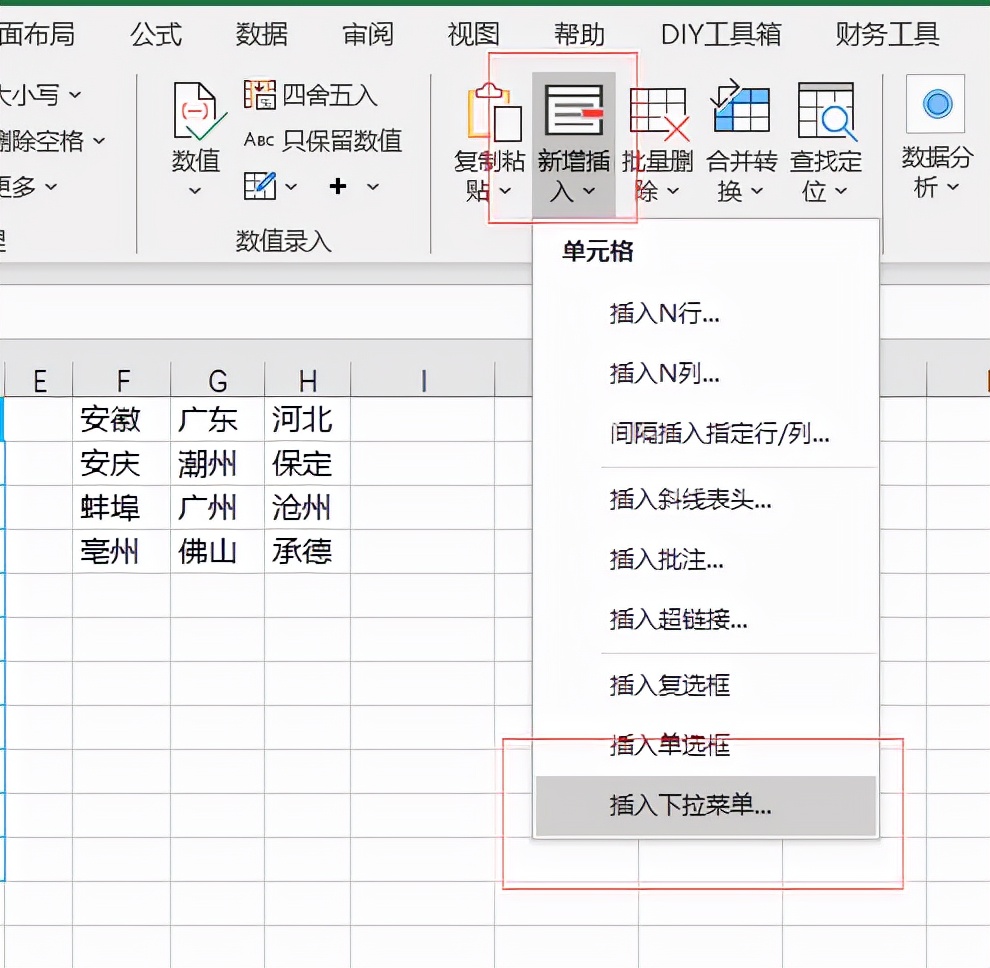The width and height of the screenshot is (990, 968).
Task: Choose 插入N列 from the menu
Action: click(x=706, y=374)
